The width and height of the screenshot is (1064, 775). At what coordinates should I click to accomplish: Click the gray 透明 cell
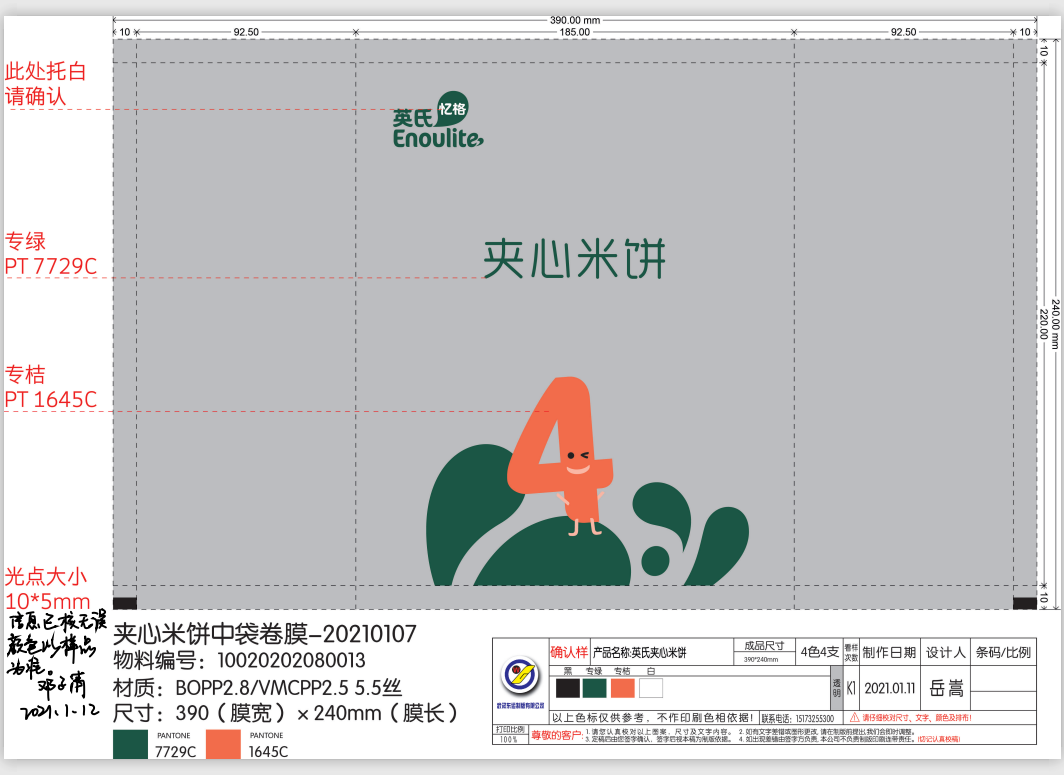837,687
